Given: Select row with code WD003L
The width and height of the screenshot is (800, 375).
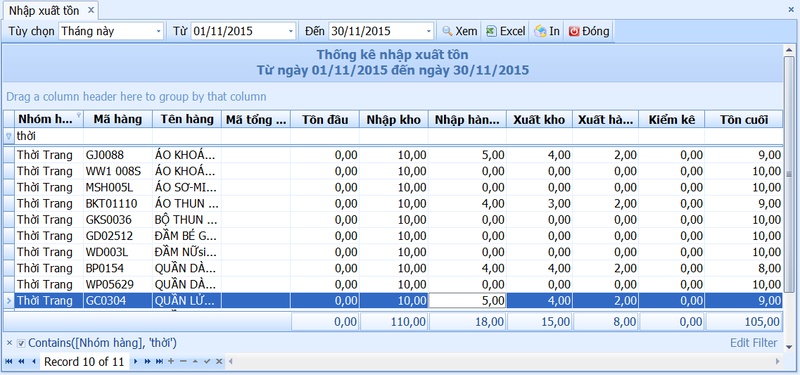Looking at the screenshot, I should [393, 252].
